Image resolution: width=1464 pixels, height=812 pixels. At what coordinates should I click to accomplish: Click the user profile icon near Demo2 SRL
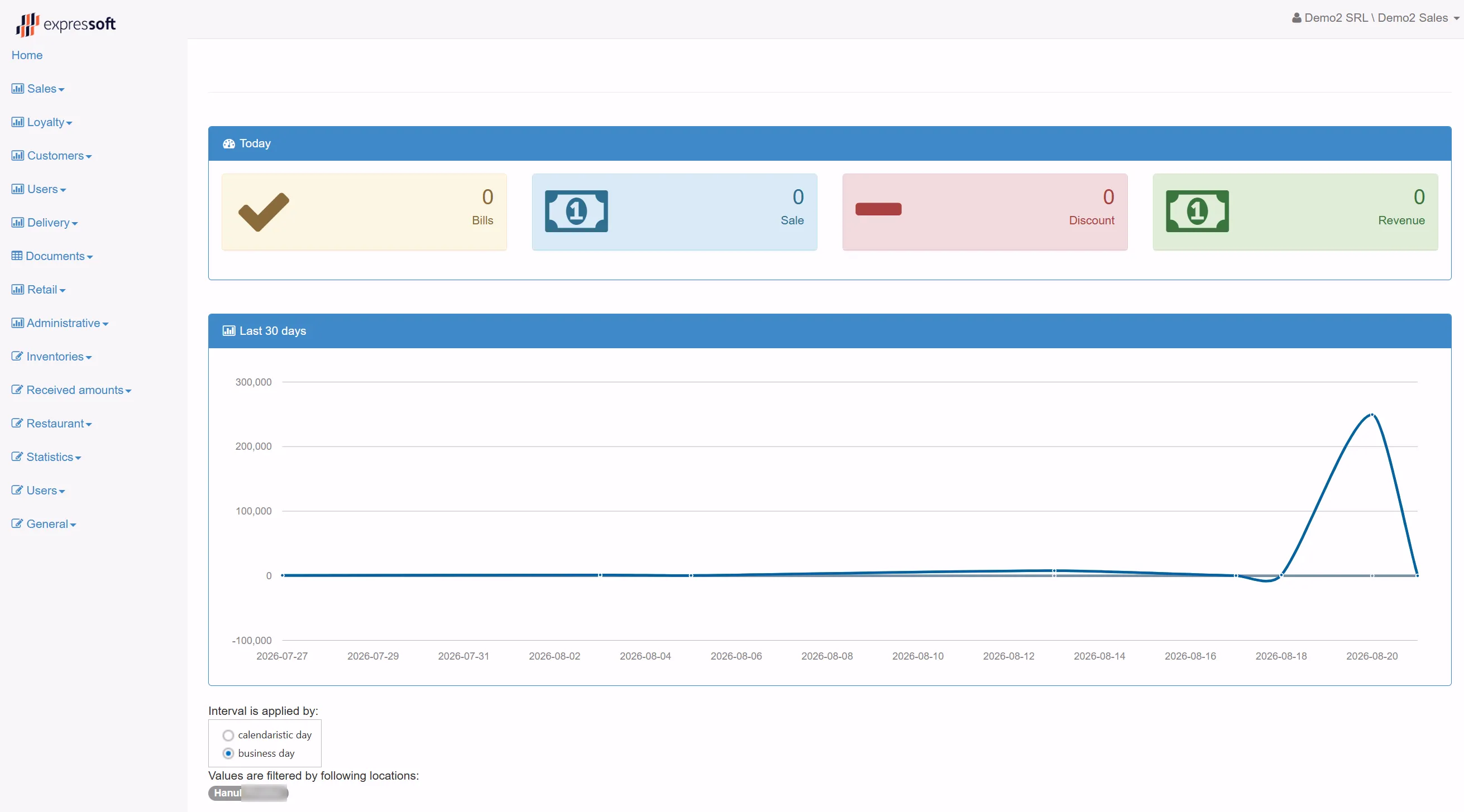(1296, 18)
